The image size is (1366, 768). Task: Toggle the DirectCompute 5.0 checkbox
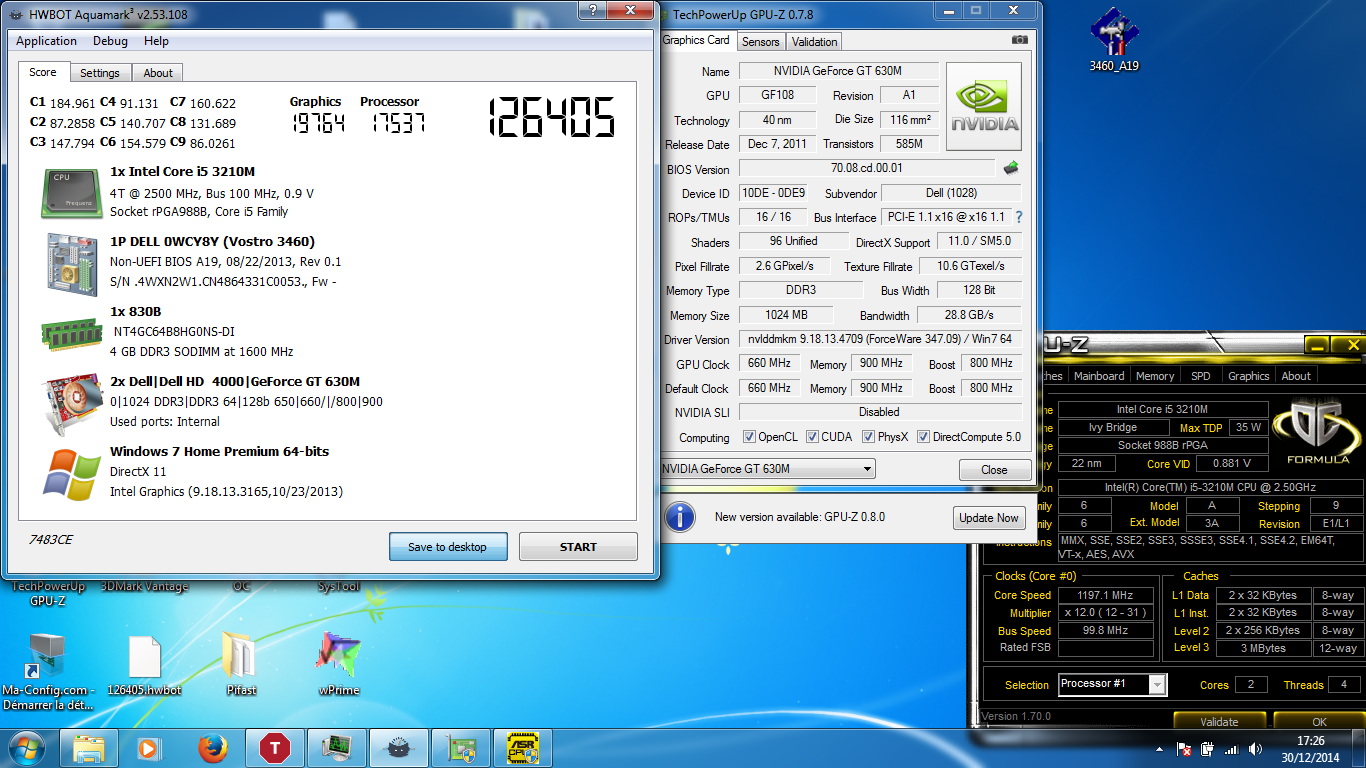click(924, 437)
